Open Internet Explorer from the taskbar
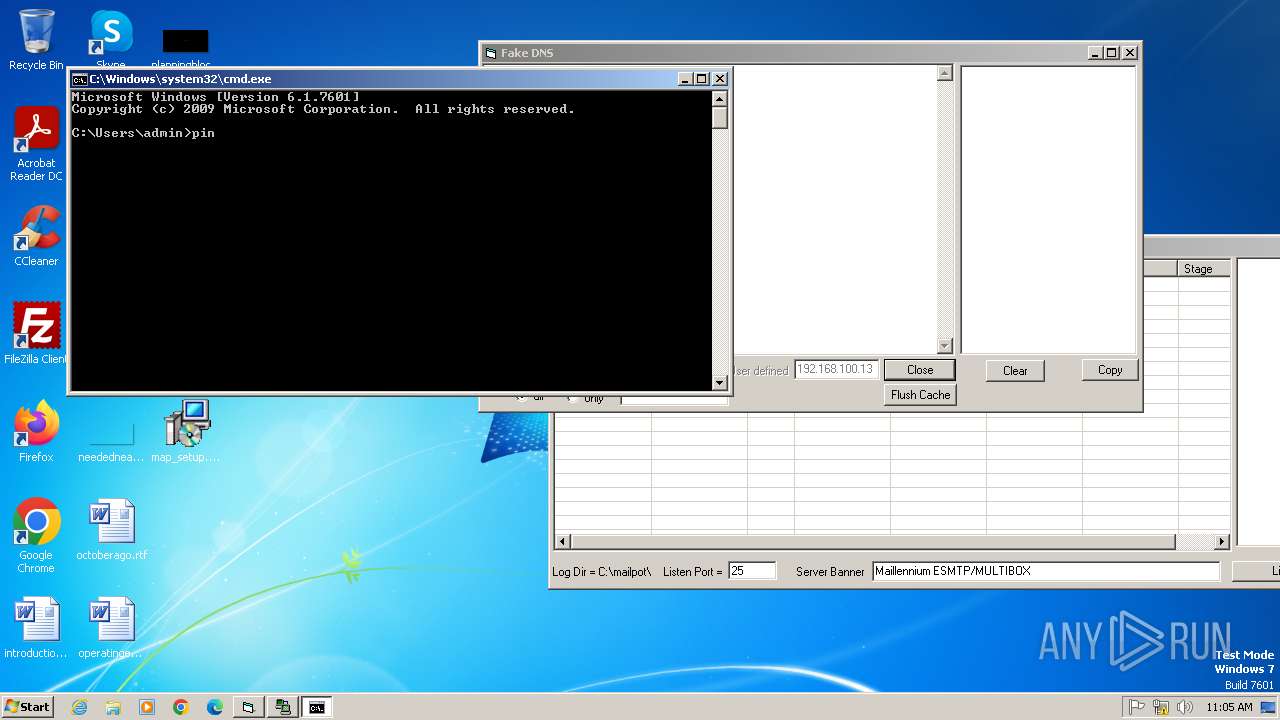The image size is (1280, 720). coord(79,707)
